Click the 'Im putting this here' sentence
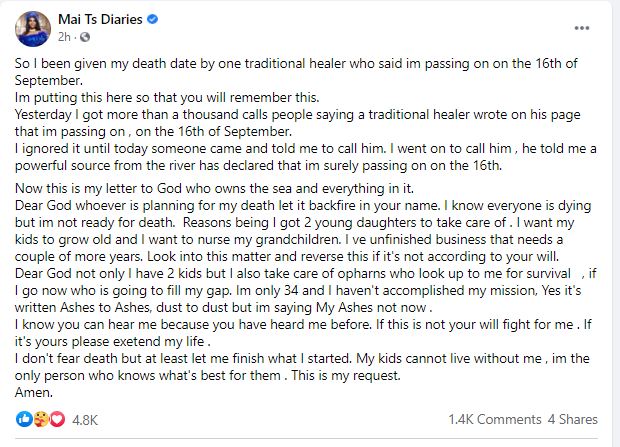The width and height of the screenshot is (620, 447). (167, 97)
